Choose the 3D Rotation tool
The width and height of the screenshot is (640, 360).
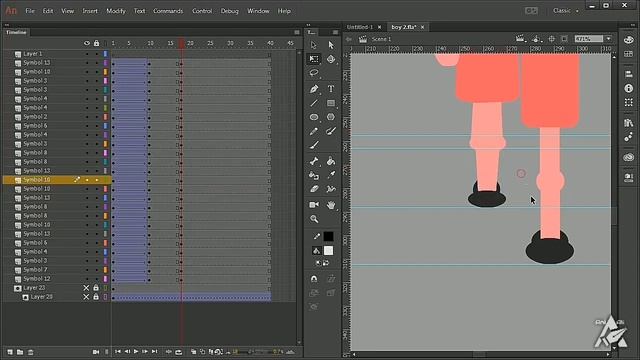[331, 59]
